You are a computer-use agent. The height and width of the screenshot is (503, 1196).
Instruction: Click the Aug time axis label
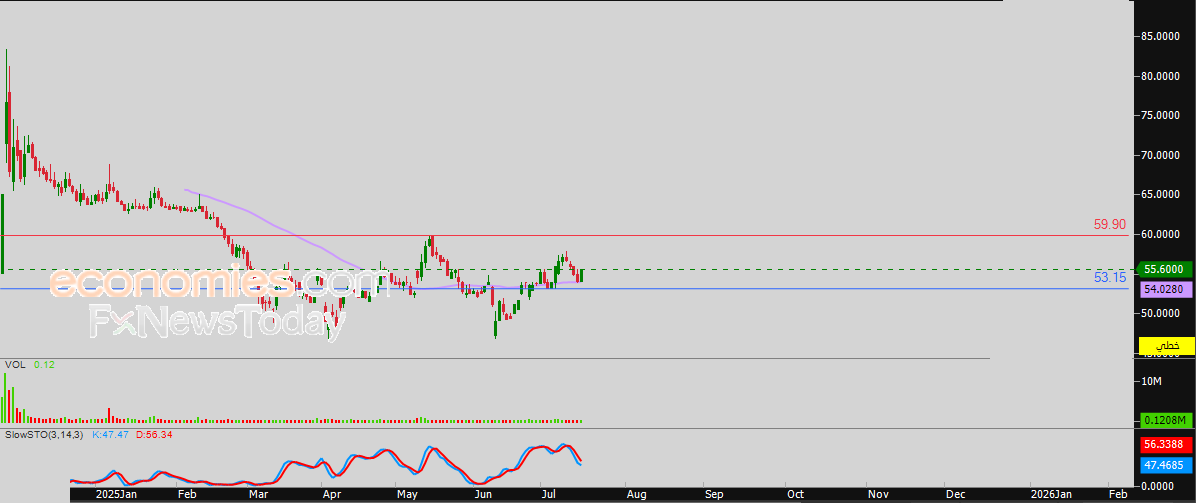(x=636, y=495)
